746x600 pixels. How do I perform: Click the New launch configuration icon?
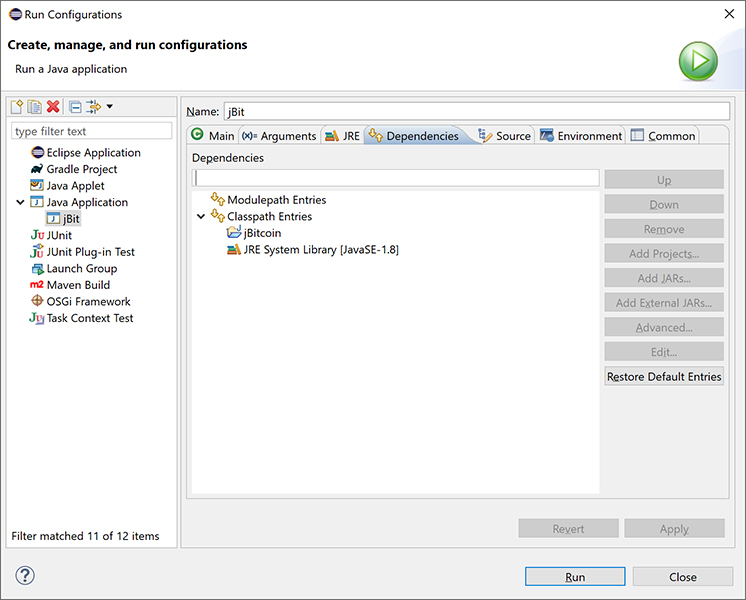(17, 107)
